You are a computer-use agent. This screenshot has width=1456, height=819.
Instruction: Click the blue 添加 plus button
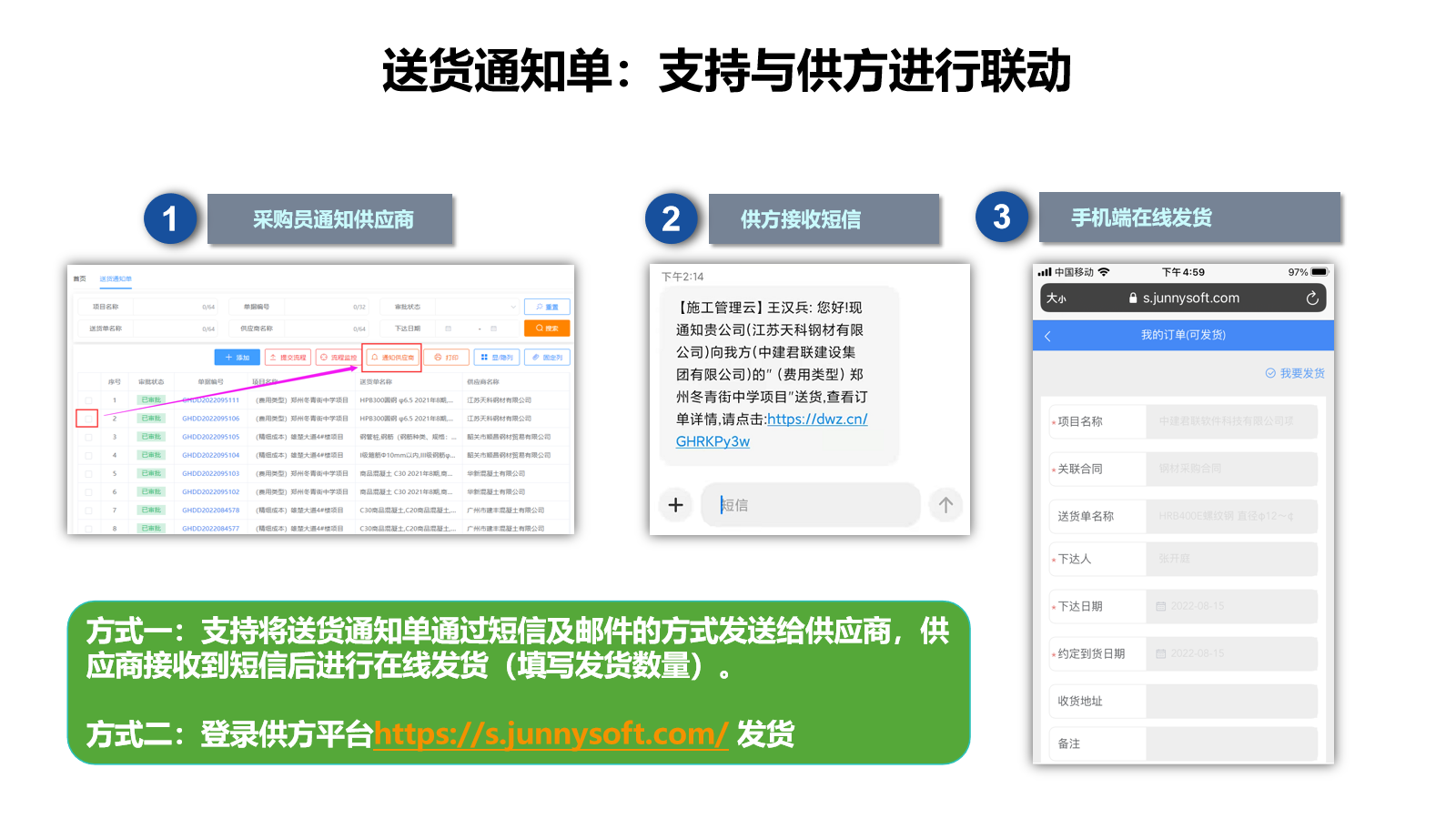(x=237, y=358)
